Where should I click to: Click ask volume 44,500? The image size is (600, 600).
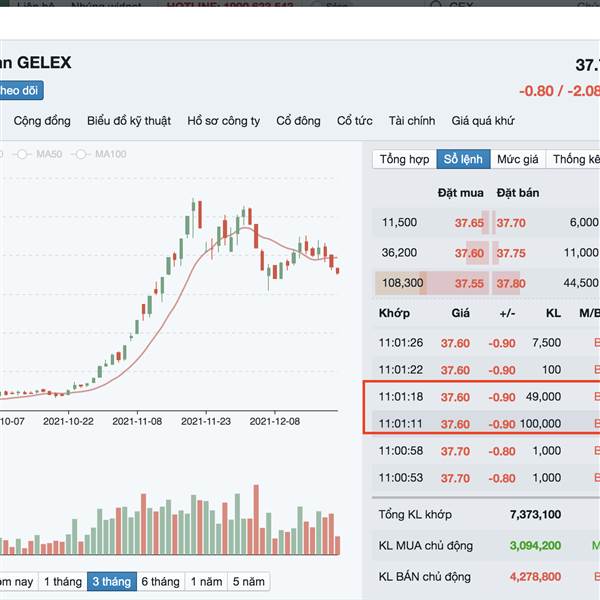pyautogui.click(x=580, y=283)
